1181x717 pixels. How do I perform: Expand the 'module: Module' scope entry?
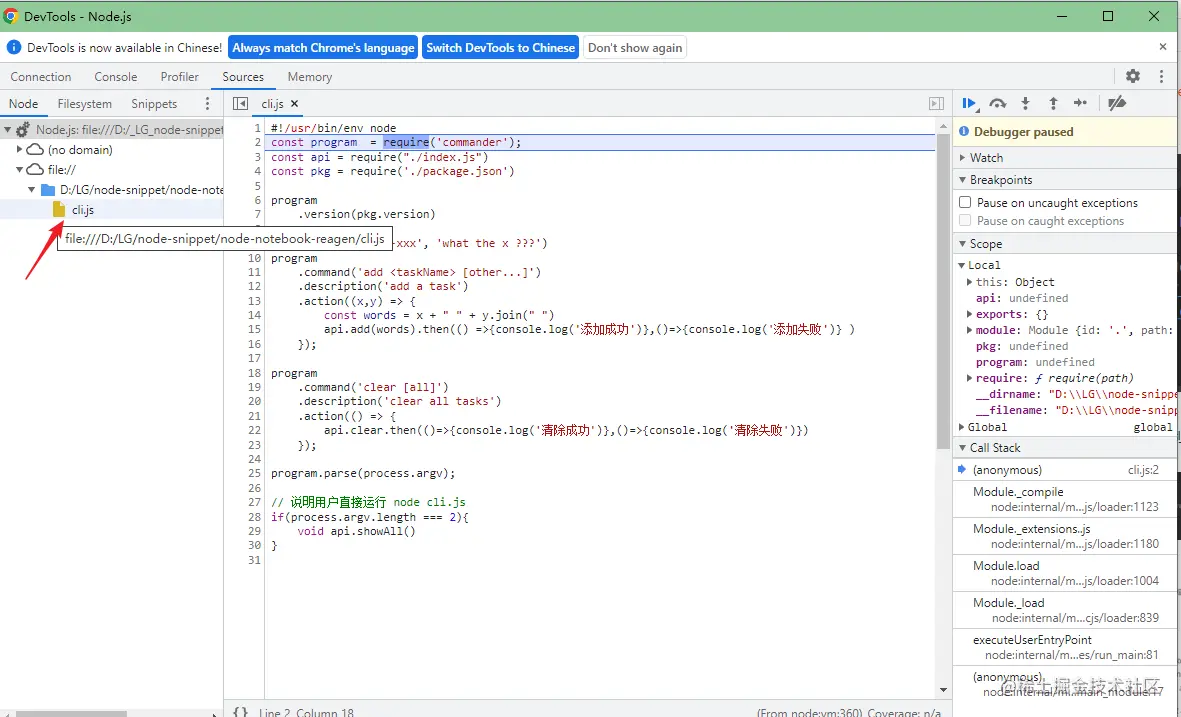[x=970, y=330]
